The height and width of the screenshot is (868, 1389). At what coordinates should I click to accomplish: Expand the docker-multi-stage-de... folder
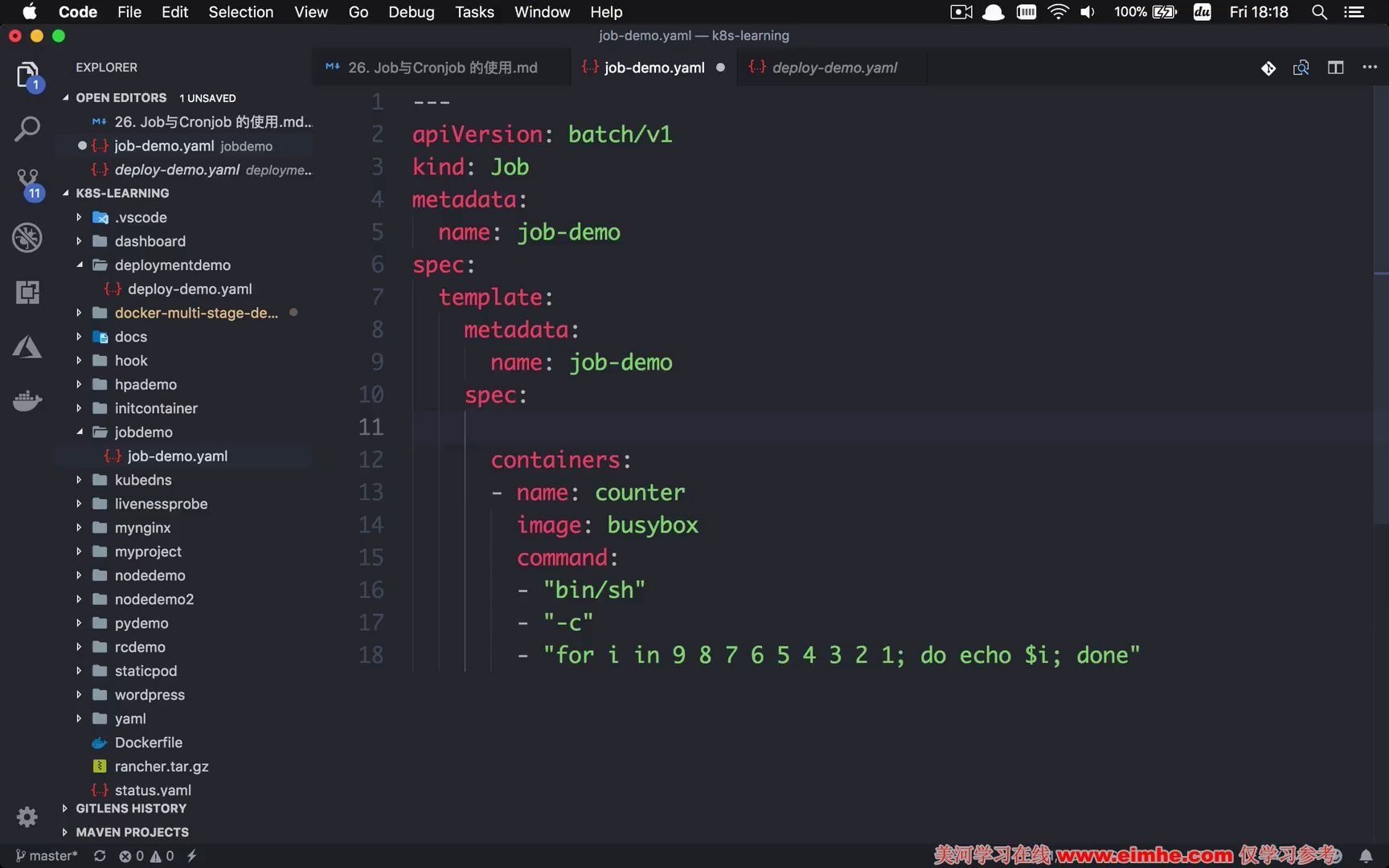tap(196, 313)
